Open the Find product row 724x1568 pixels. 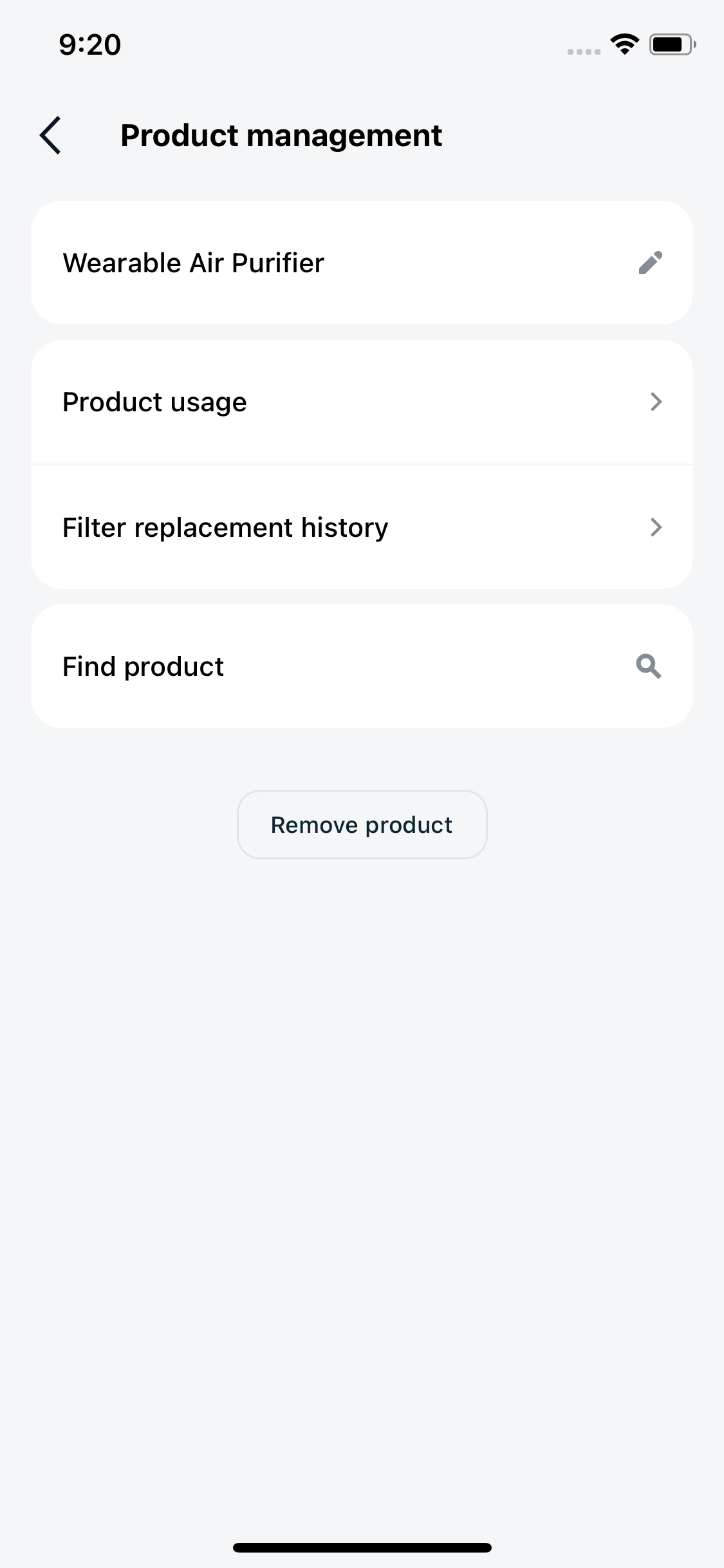362,666
